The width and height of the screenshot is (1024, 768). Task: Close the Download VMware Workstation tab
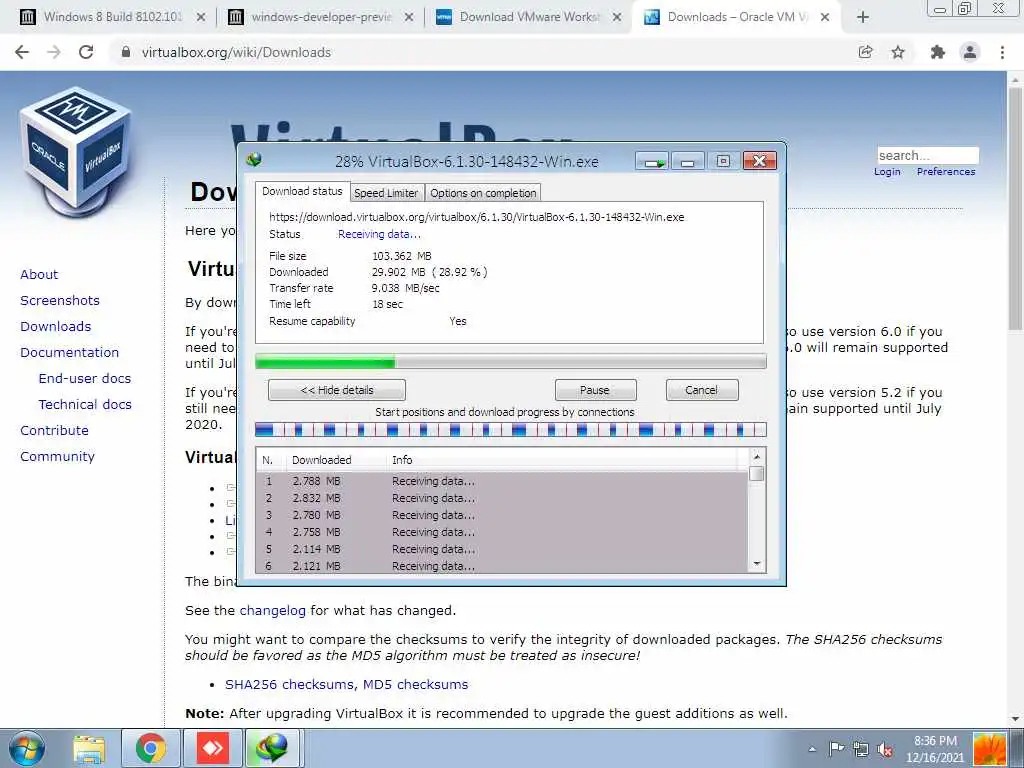click(616, 17)
